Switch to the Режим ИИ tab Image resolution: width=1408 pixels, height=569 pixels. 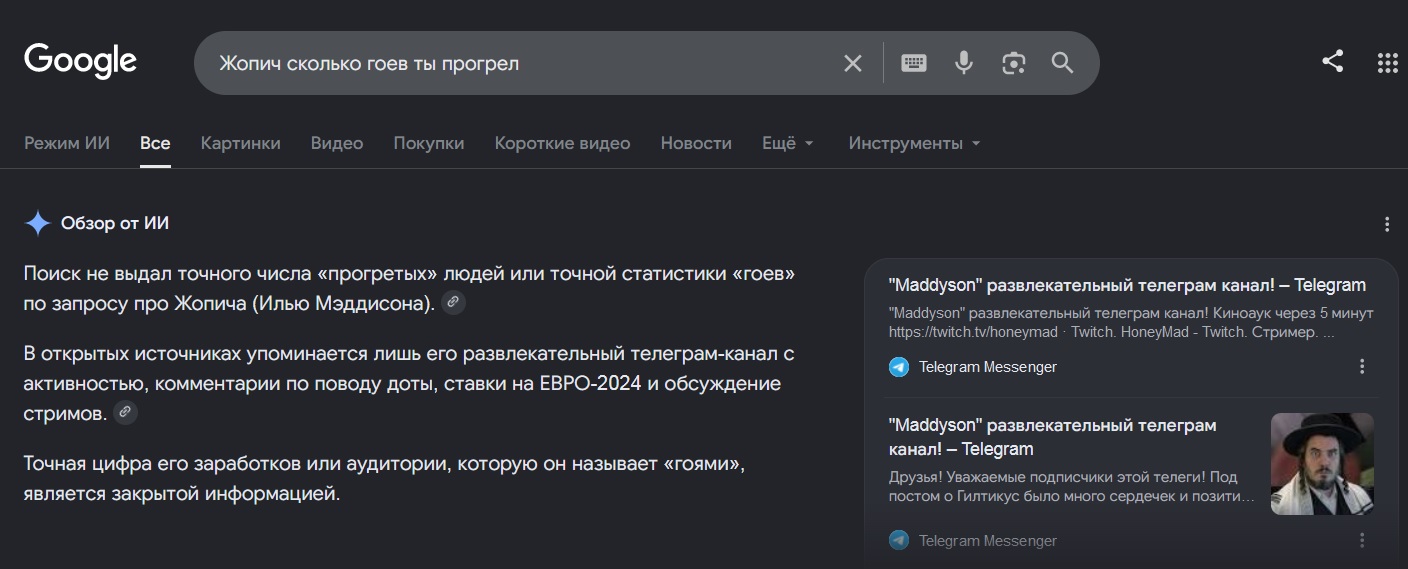(x=67, y=143)
